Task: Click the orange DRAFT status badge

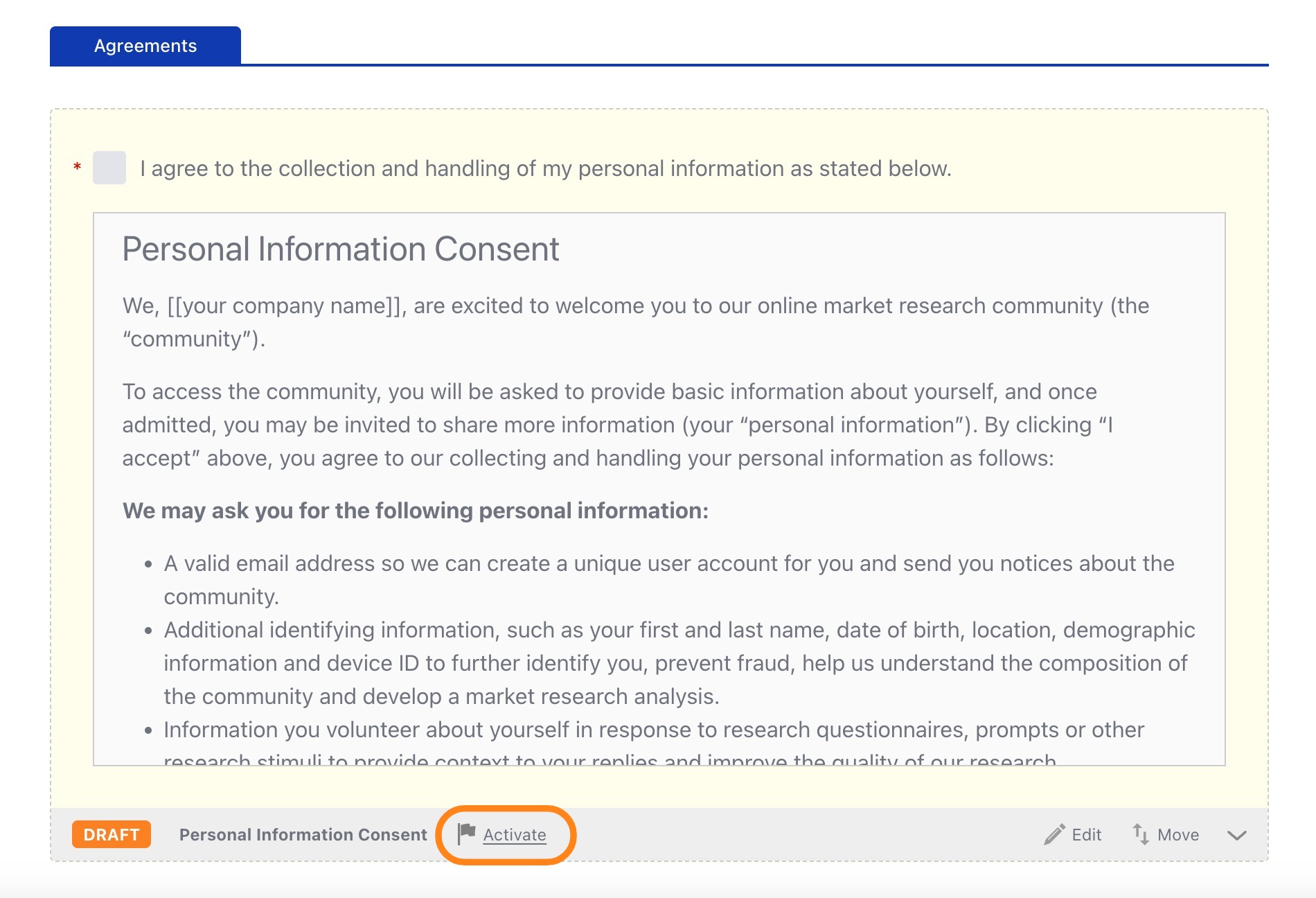Action: (x=112, y=834)
